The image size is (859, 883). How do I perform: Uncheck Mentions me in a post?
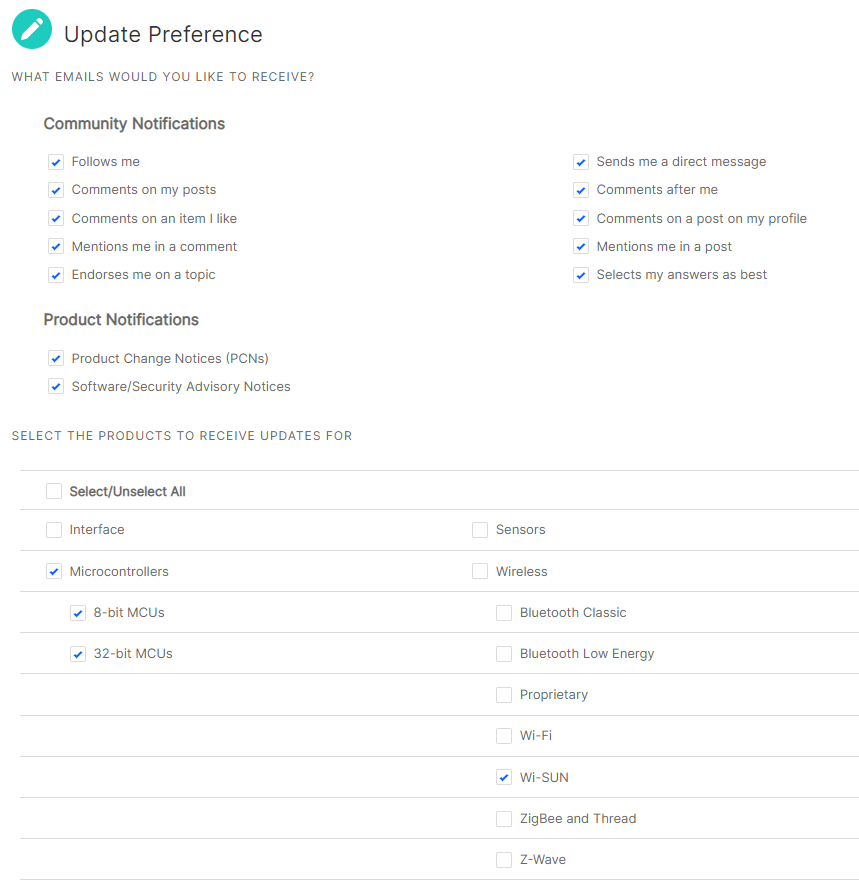point(581,246)
